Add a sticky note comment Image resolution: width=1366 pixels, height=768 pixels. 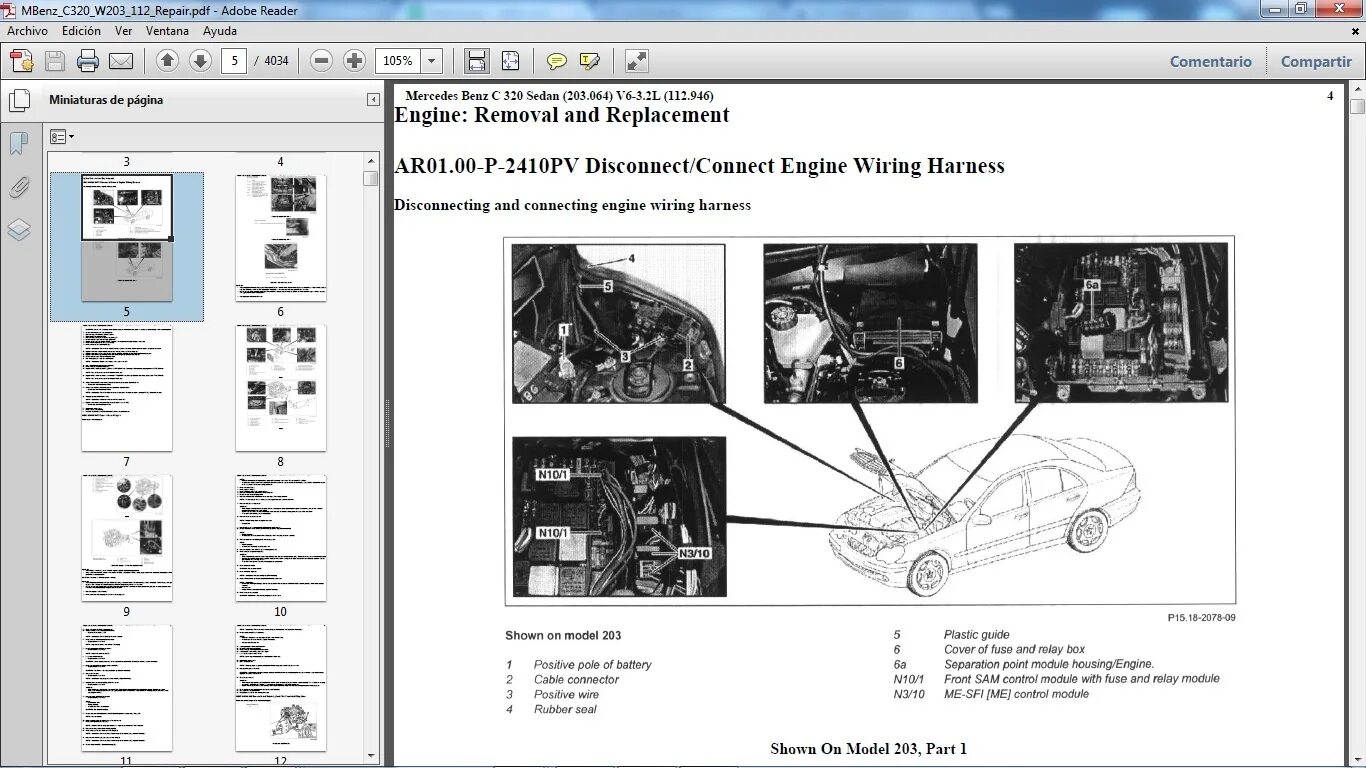557,61
